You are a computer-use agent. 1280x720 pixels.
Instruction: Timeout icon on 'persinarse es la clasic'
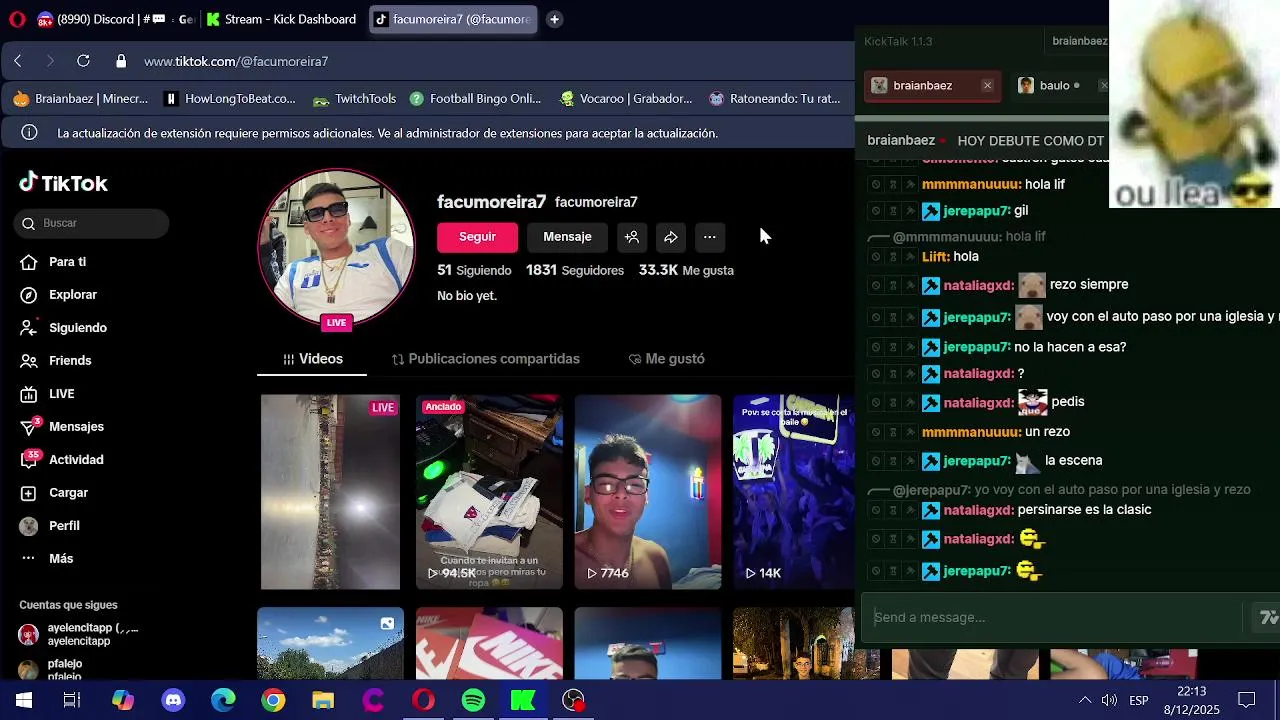pyautogui.click(x=893, y=510)
